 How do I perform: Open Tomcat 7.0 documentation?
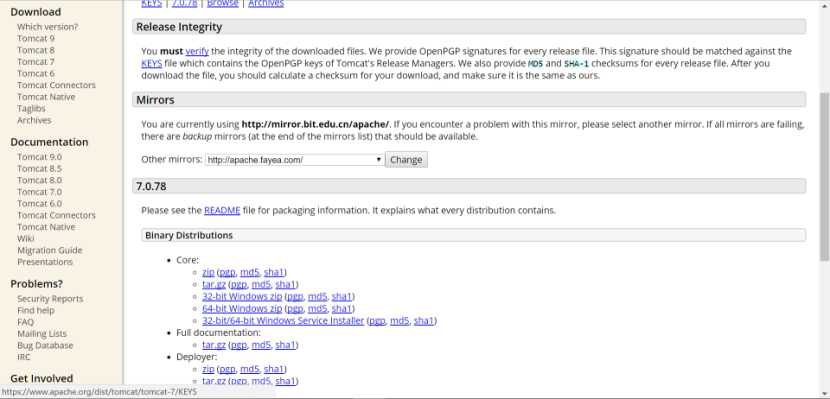39,192
